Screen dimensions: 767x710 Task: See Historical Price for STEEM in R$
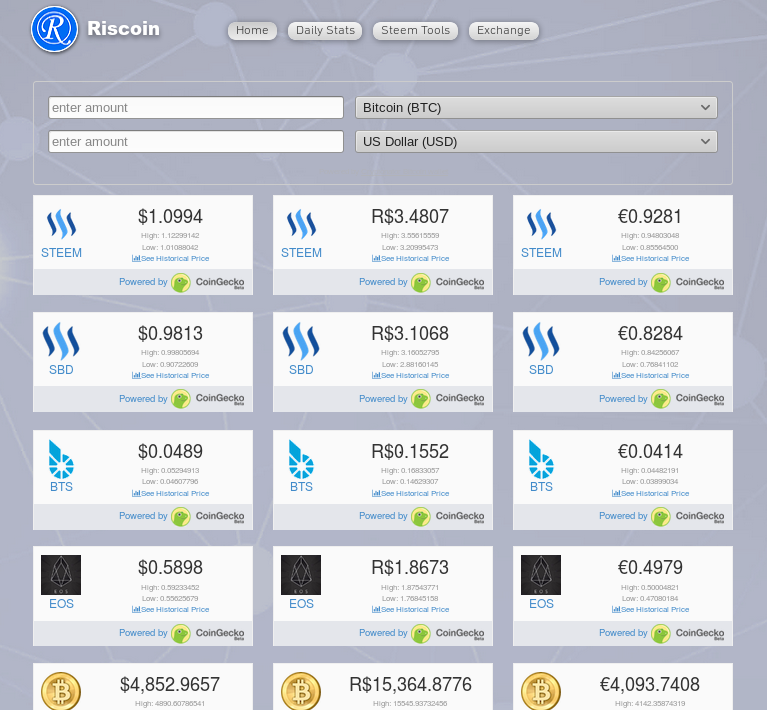[410, 258]
